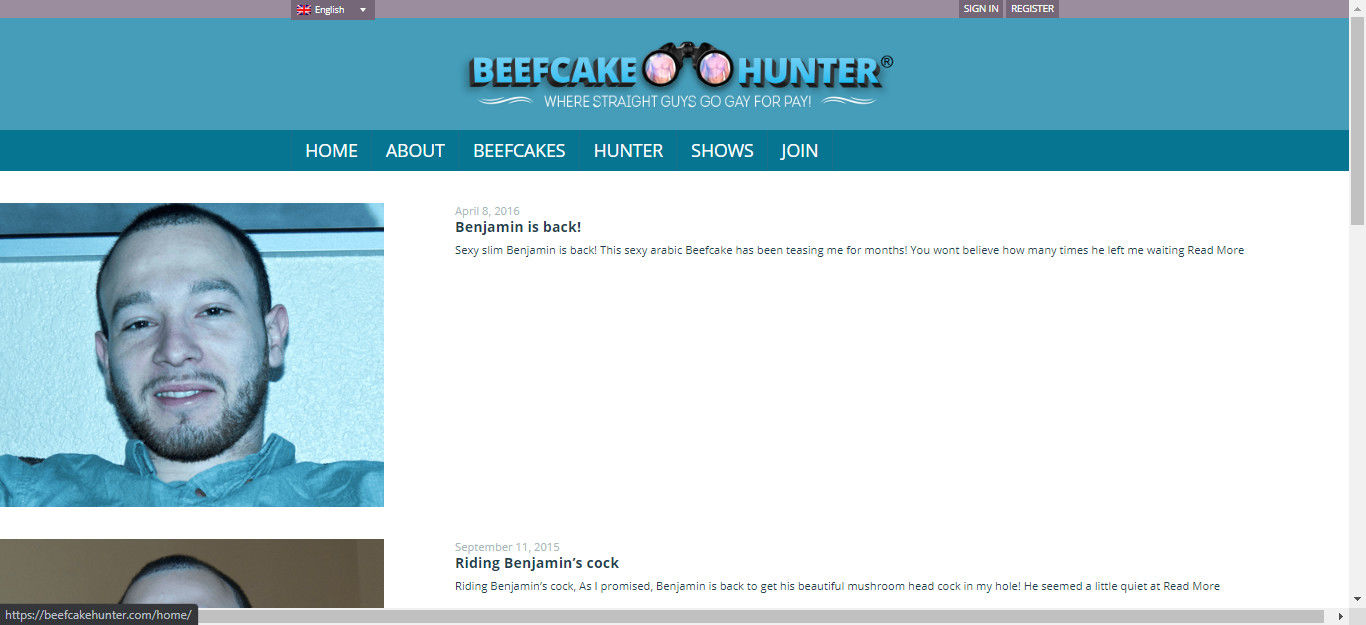Open the 'Riding Benjamin's cock' post title
The width and height of the screenshot is (1366, 625).
(x=537, y=563)
